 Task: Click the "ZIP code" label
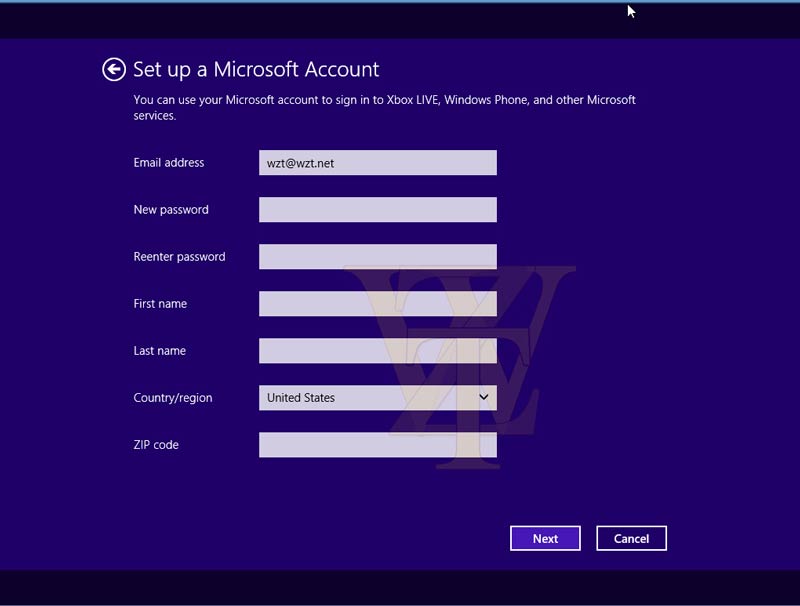click(x=156, y=445)
